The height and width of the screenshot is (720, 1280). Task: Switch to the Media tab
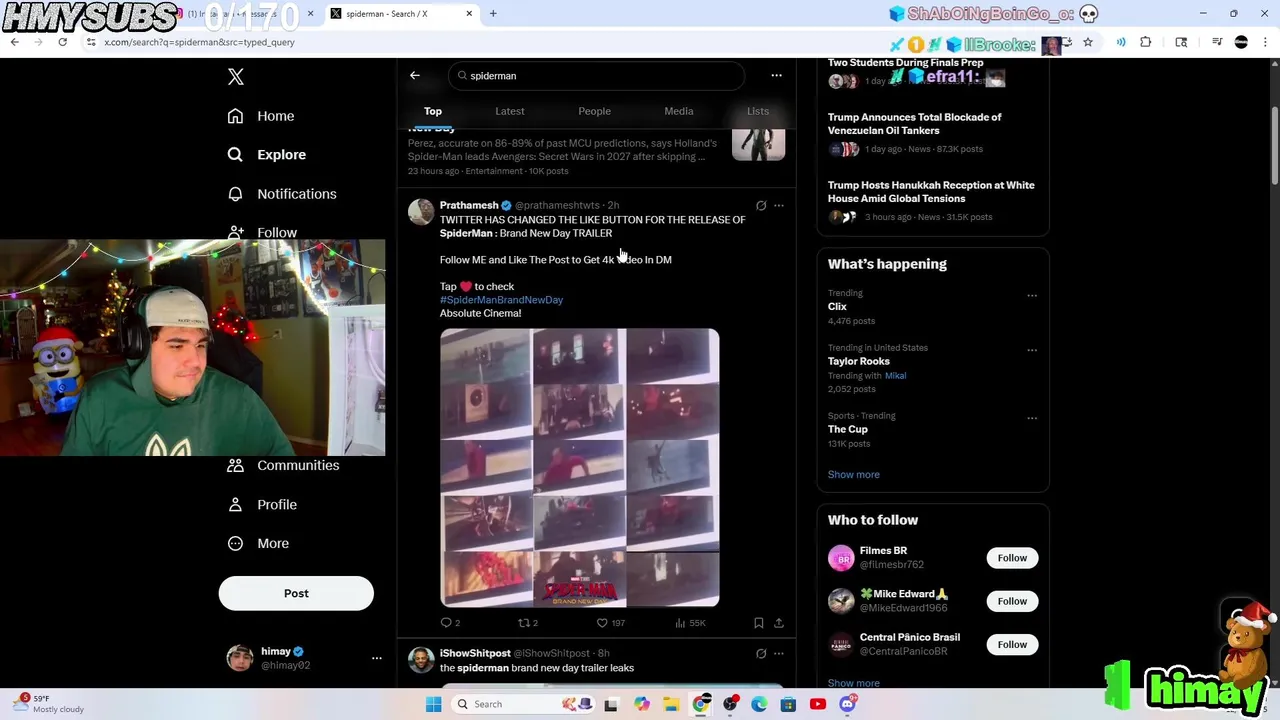pyautogui.click(x=679, y=111)
